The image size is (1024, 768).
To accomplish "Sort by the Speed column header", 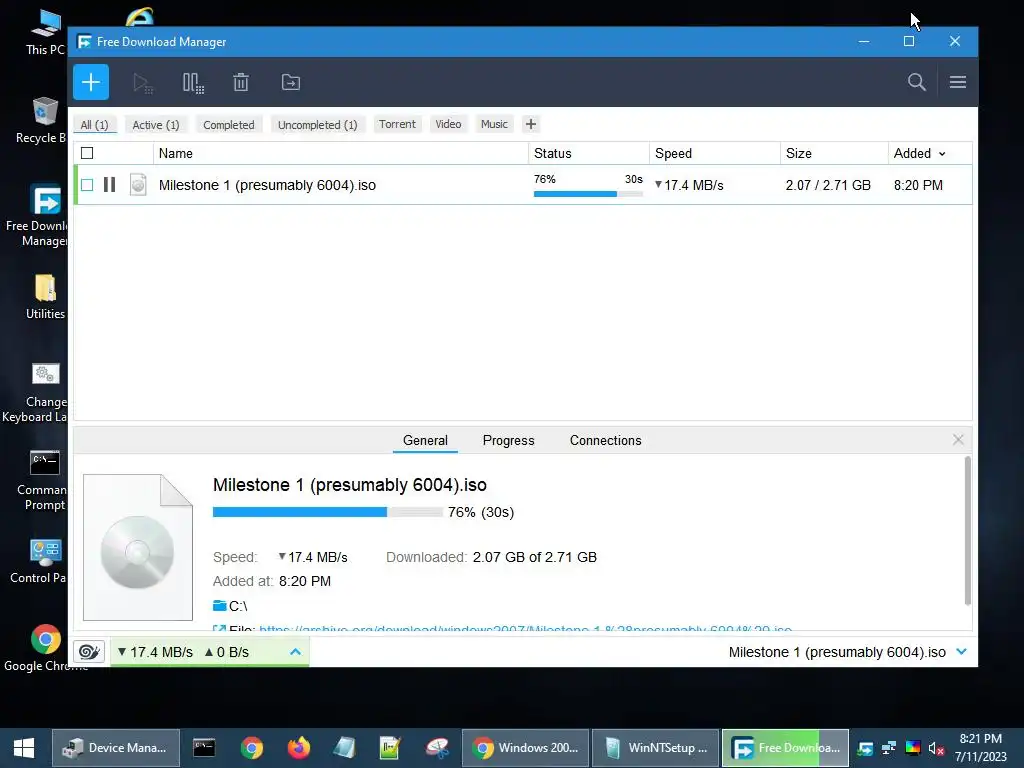I will click(x=714, y=153).
